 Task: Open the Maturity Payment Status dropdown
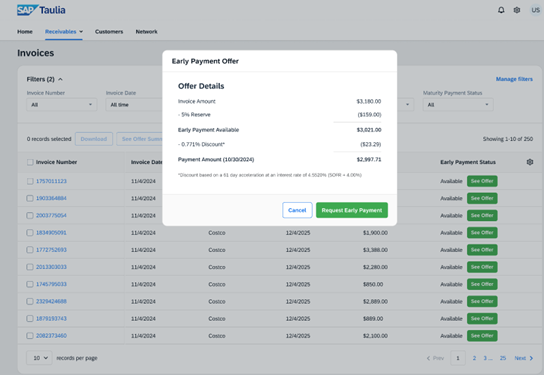pos(458,104)
